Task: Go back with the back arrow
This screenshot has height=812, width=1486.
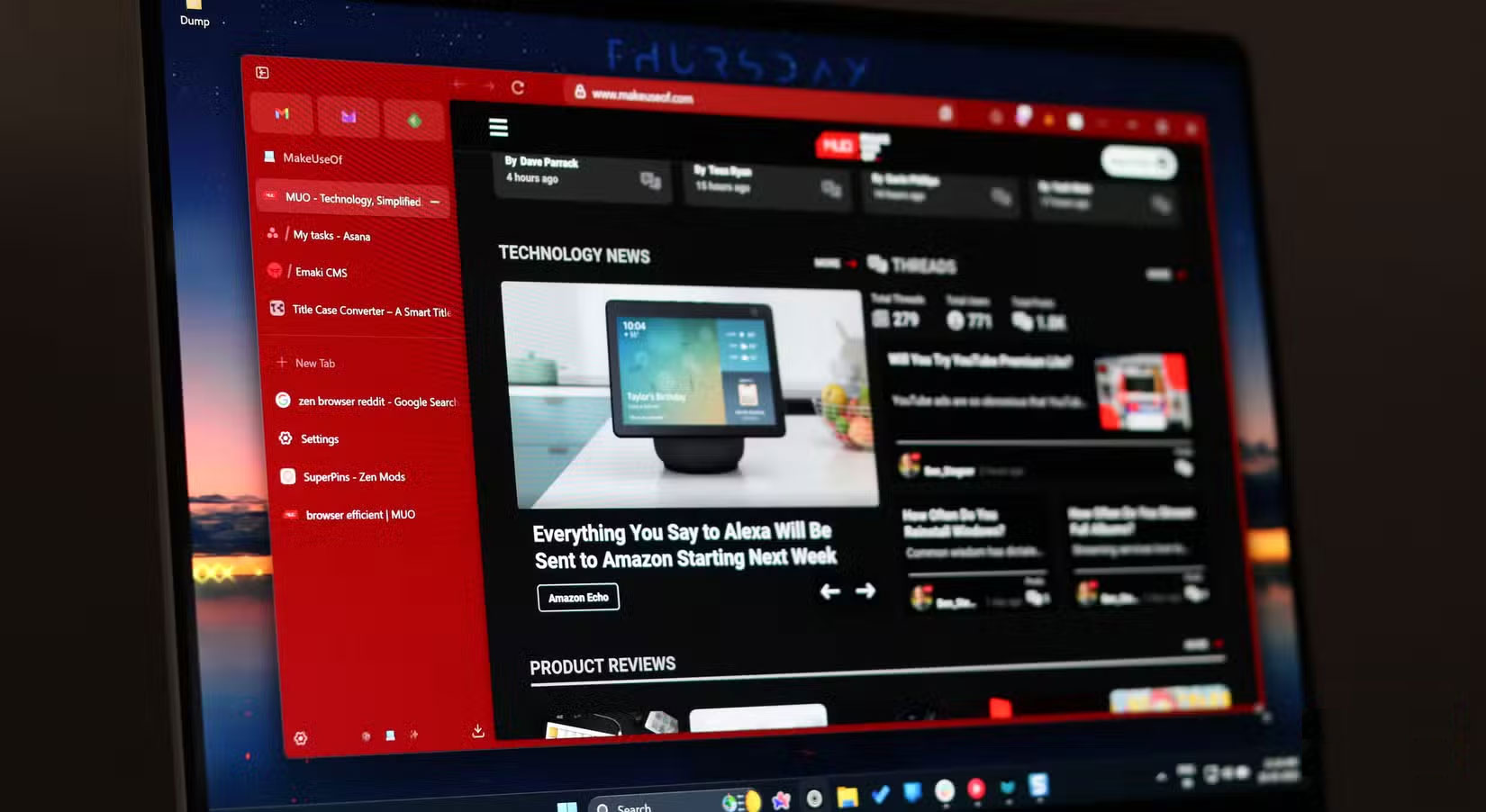Action: click(x=459, y=85)
